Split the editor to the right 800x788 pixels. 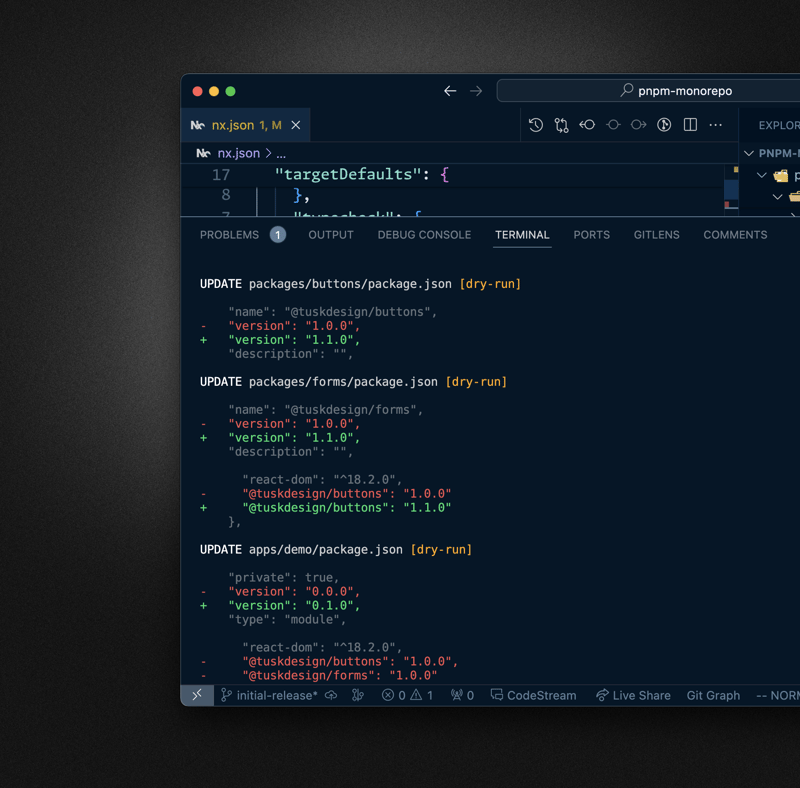click(x=690, y=125)
